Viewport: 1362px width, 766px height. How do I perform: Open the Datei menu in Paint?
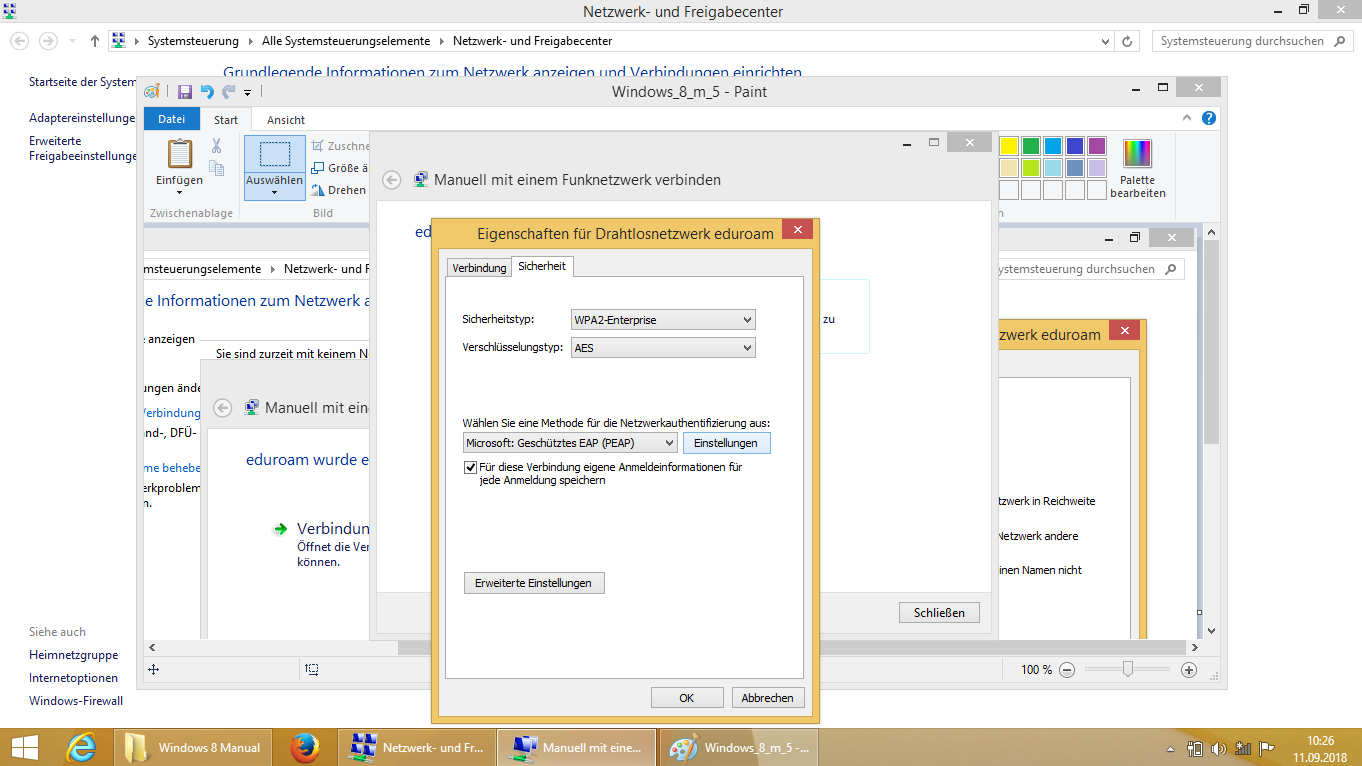pyautogui.click(x=171, y=119)
